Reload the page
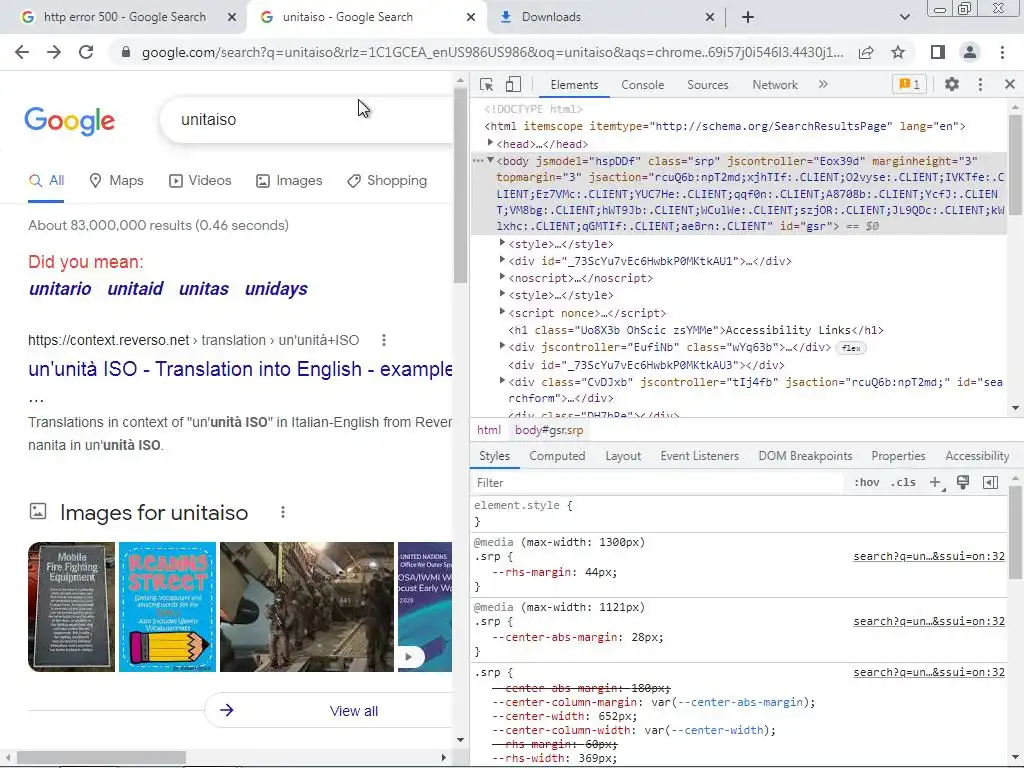Image resolution: width=1024 pixels, height=768 pixels. (86, 52)
